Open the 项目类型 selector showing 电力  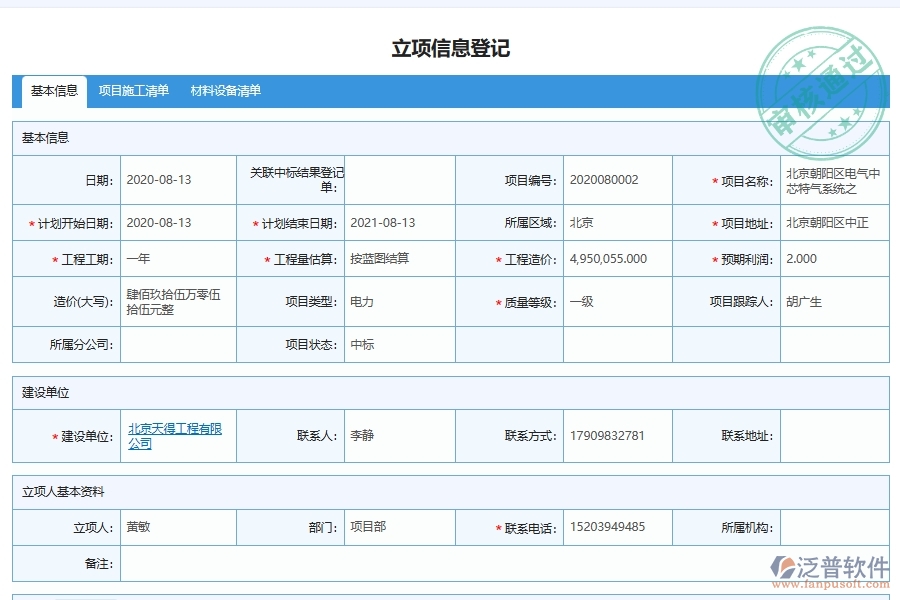tap(398, 301)
